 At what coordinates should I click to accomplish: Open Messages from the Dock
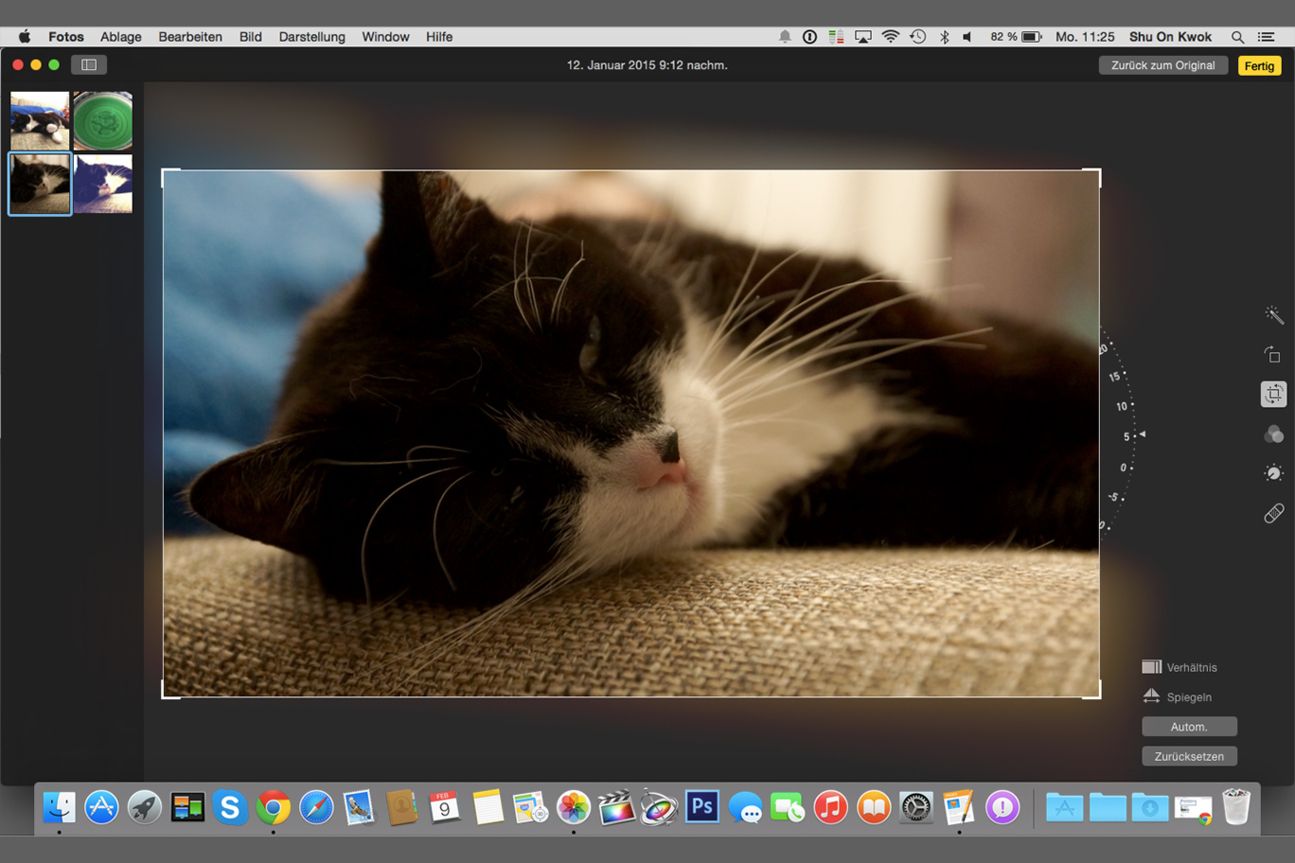[x=745, y=806]
